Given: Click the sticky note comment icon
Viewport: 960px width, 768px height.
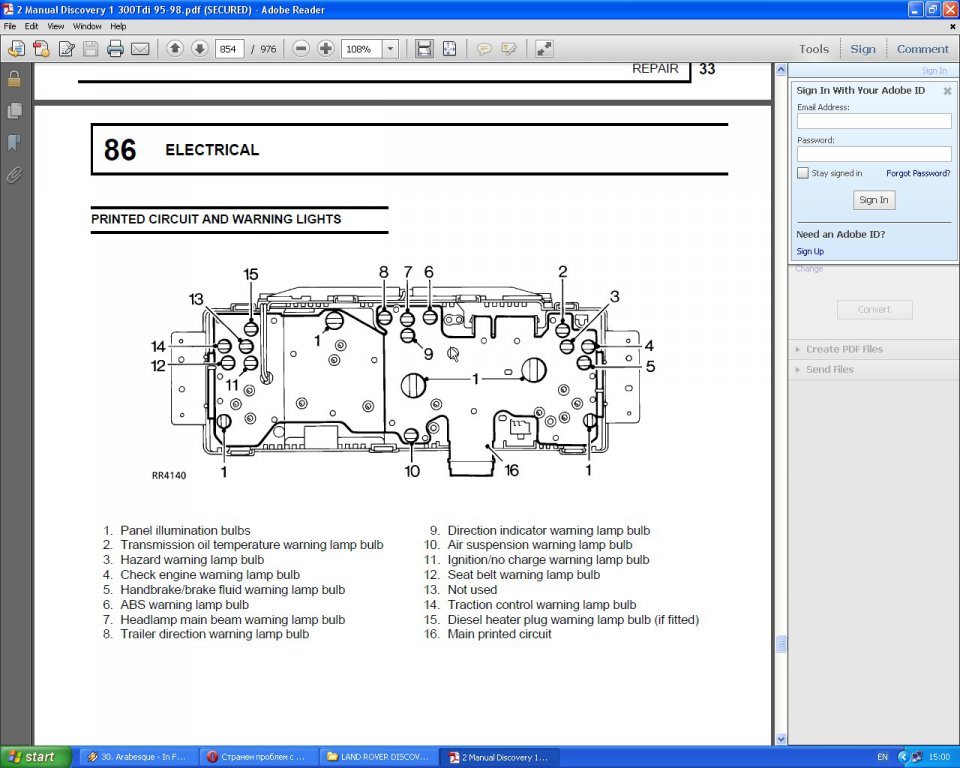Looking at the screenshot, I should point(484,48).
